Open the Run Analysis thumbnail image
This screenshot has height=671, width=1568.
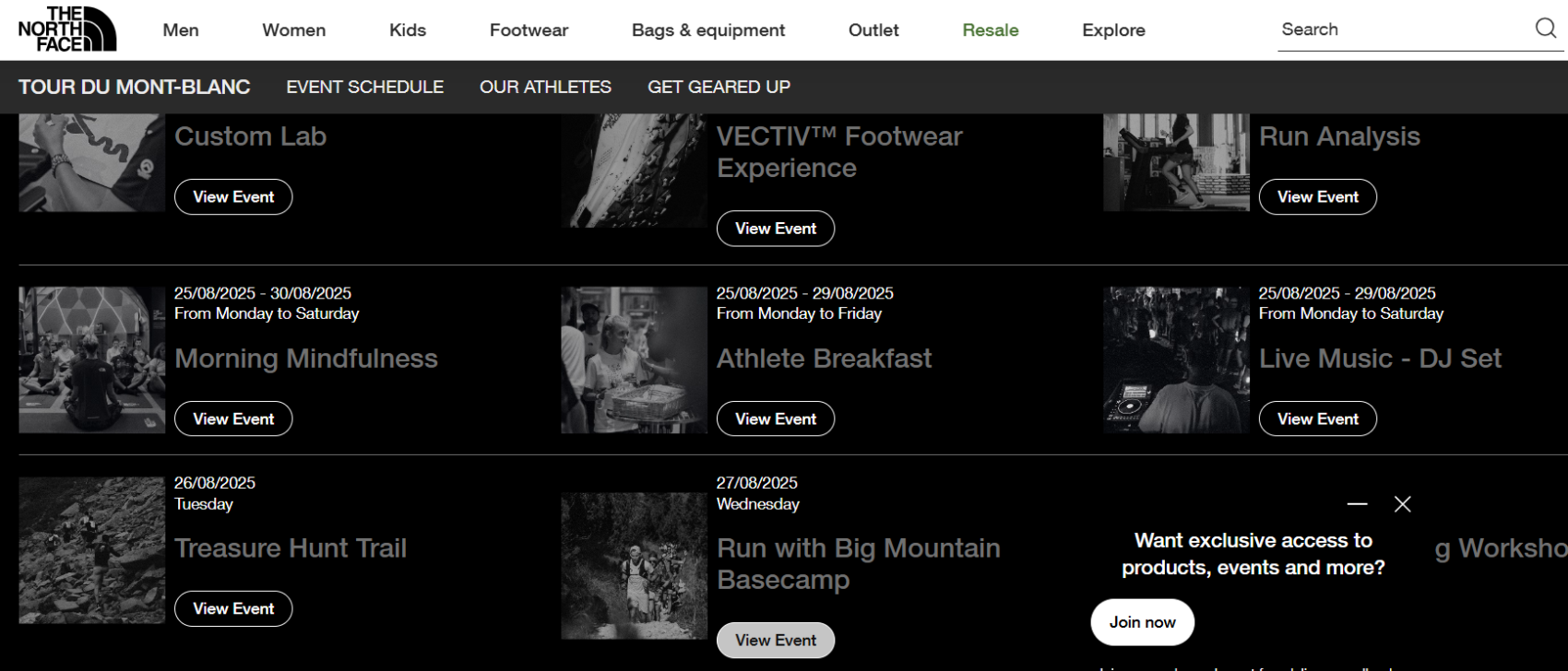pos(1176,163)
